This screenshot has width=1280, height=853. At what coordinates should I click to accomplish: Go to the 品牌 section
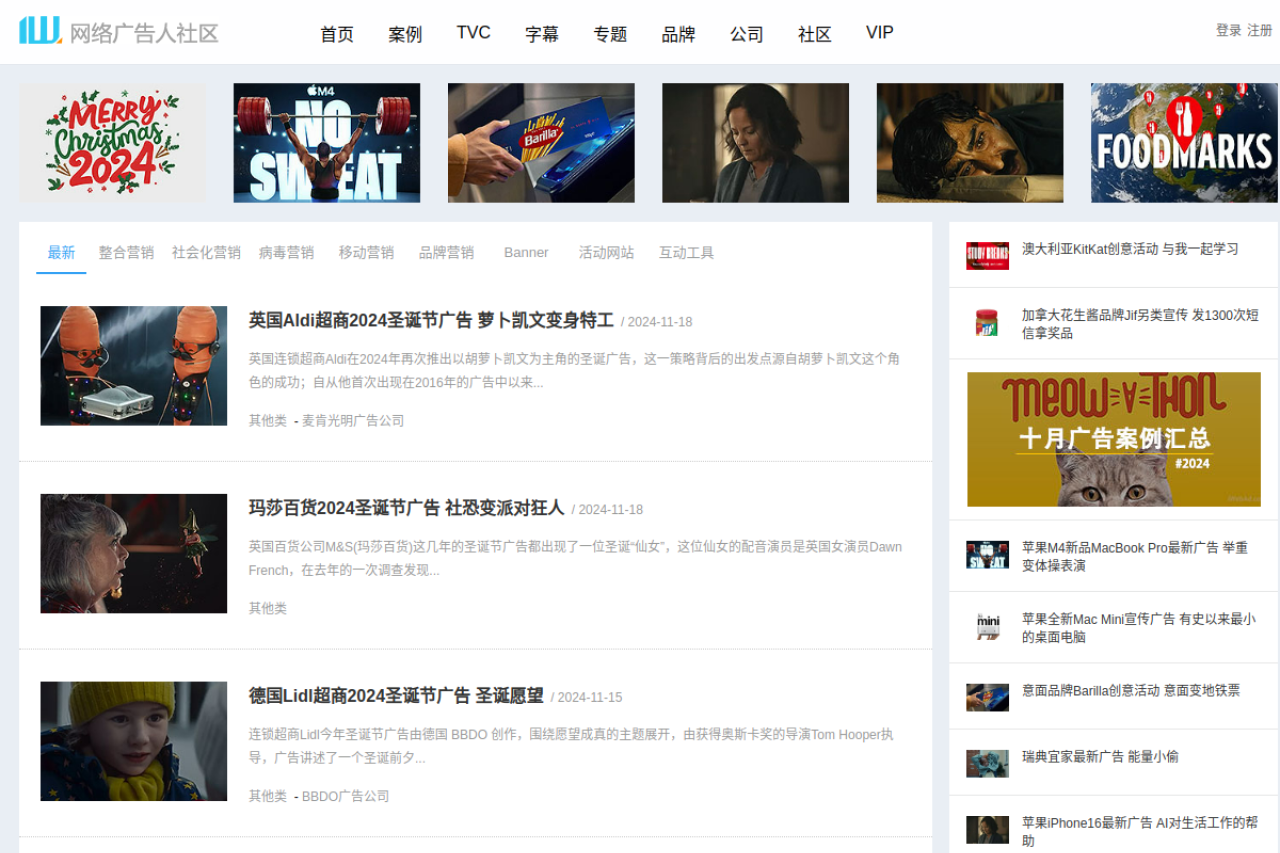(678, 34)
